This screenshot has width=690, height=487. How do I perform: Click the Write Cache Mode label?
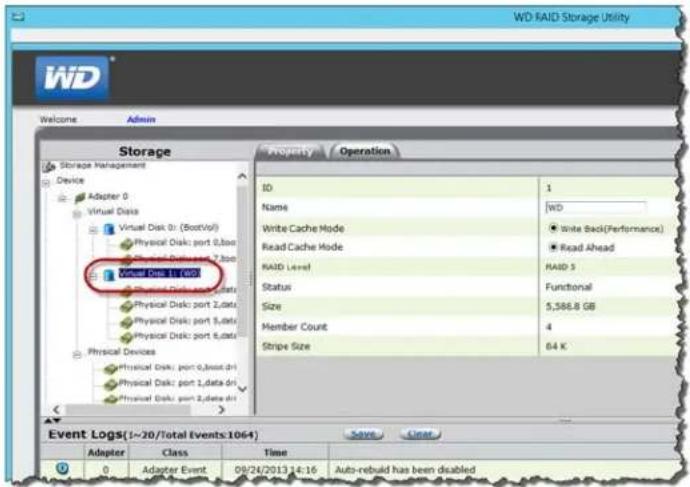point(303,228)
